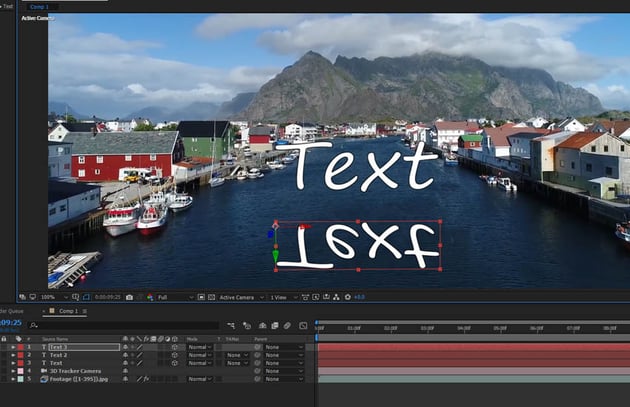This screenshot has width=630, height=407.
Task: Open the viewer resolution Full dropdown
Action: tap(174, 297)
